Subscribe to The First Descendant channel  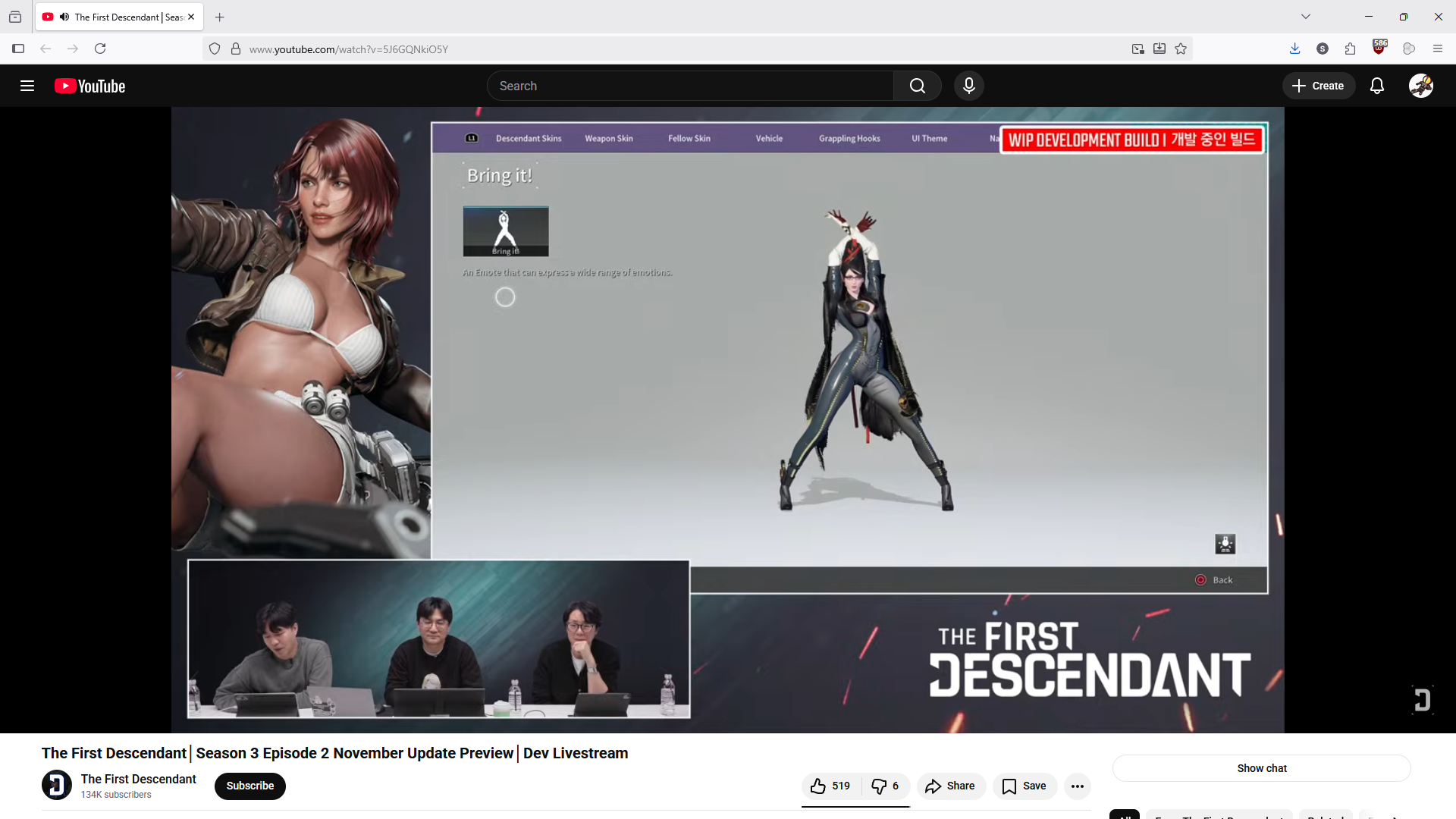[249, 786]
